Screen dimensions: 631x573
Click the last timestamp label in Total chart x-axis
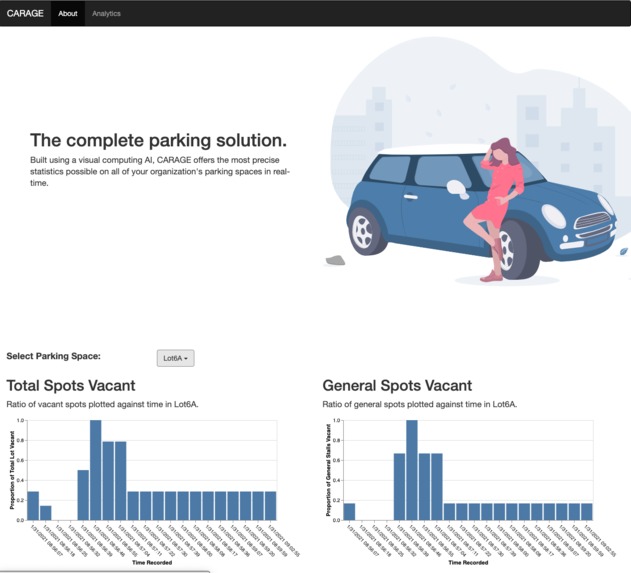click(x=285, y=540)
